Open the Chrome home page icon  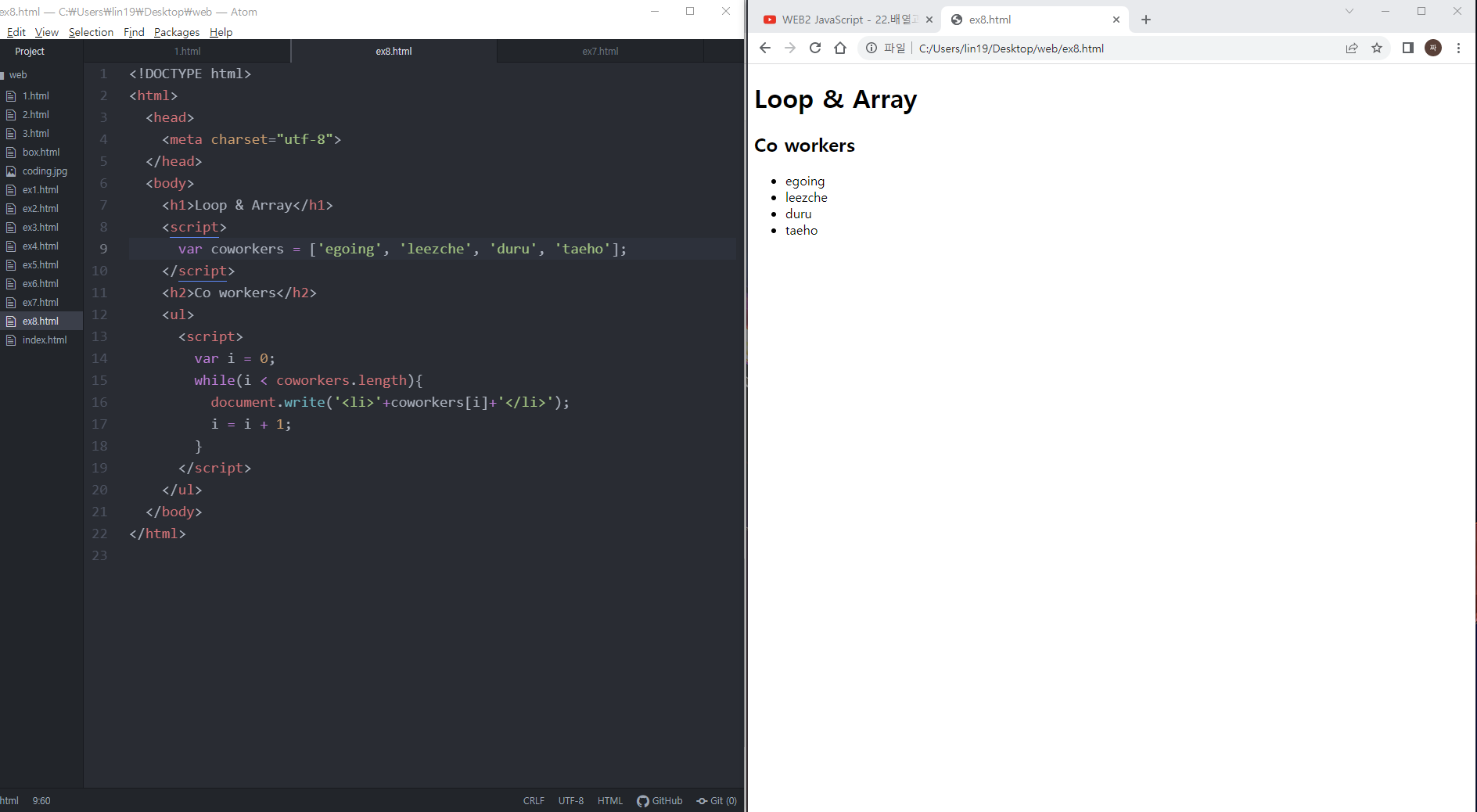[840, 49]
